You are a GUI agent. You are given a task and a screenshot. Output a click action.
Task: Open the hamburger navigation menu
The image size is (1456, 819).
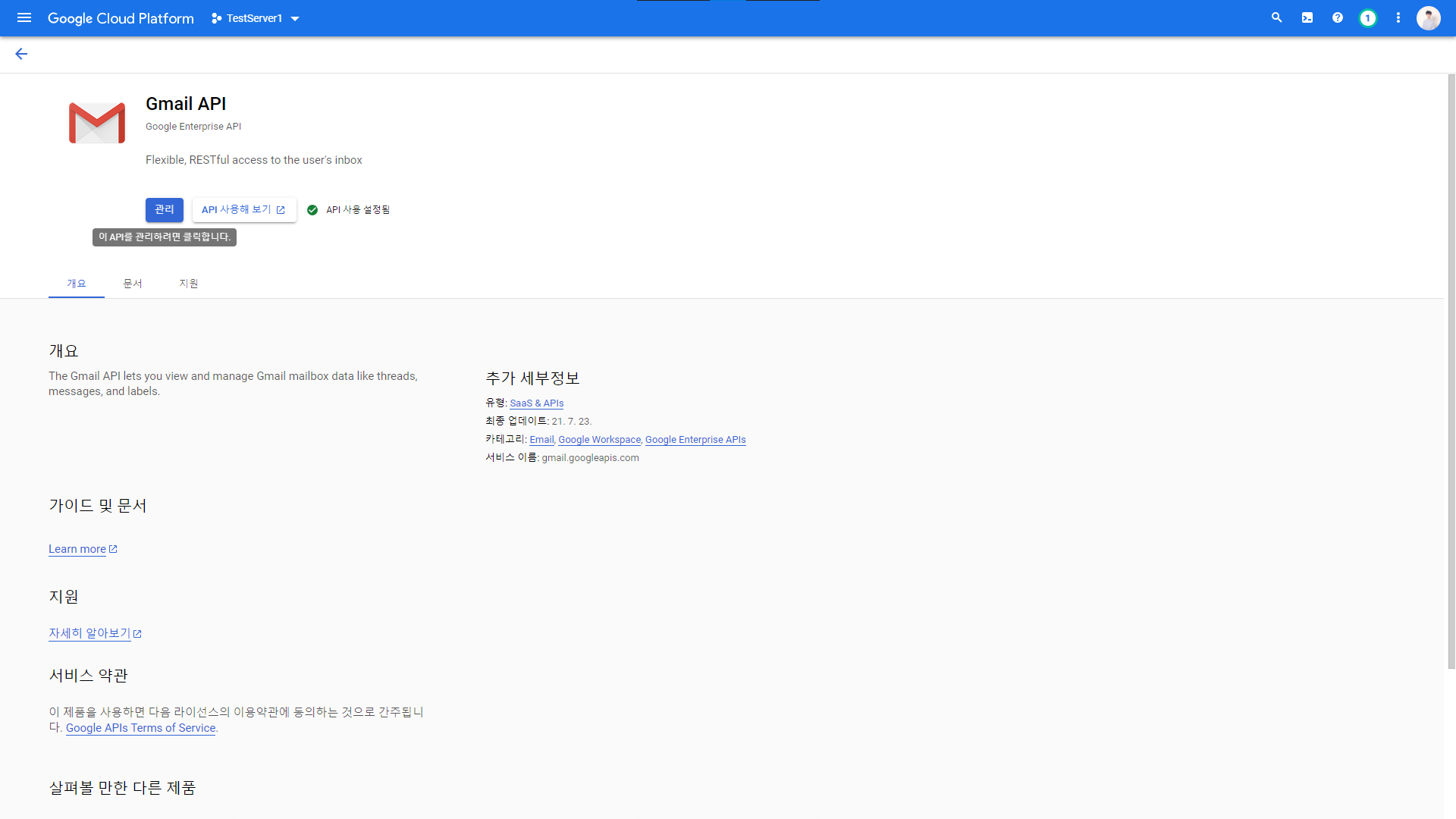pos(24,17)
